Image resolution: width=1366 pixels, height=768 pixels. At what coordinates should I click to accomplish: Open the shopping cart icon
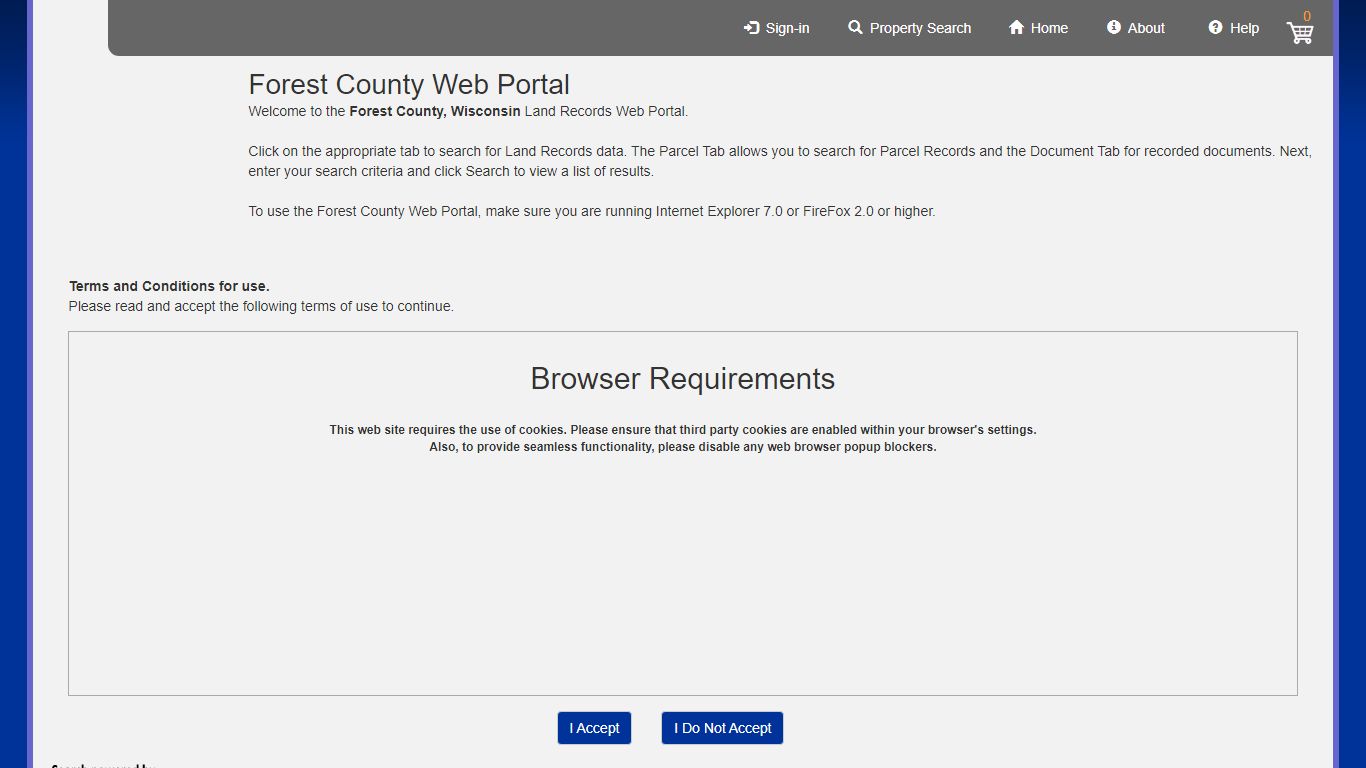1300,33
